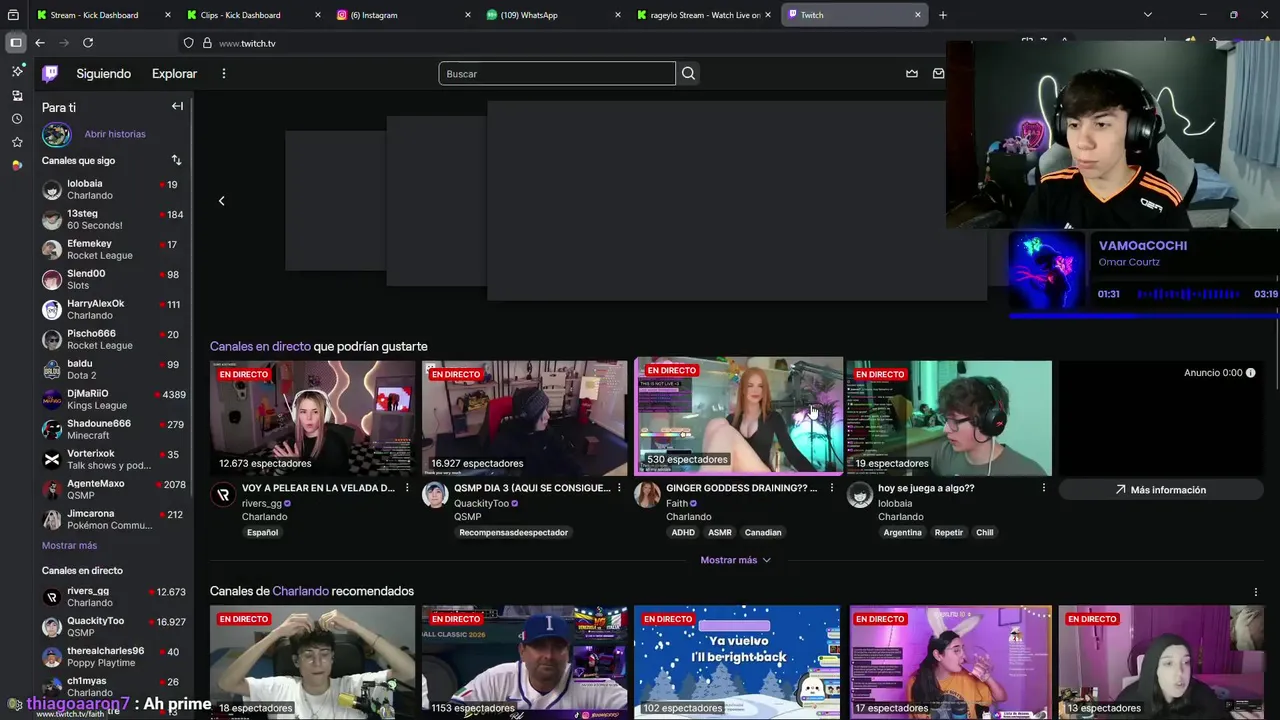Click the ad information icon
This screenshot has width=1280, height=720.
click(x=1250, y=373)
